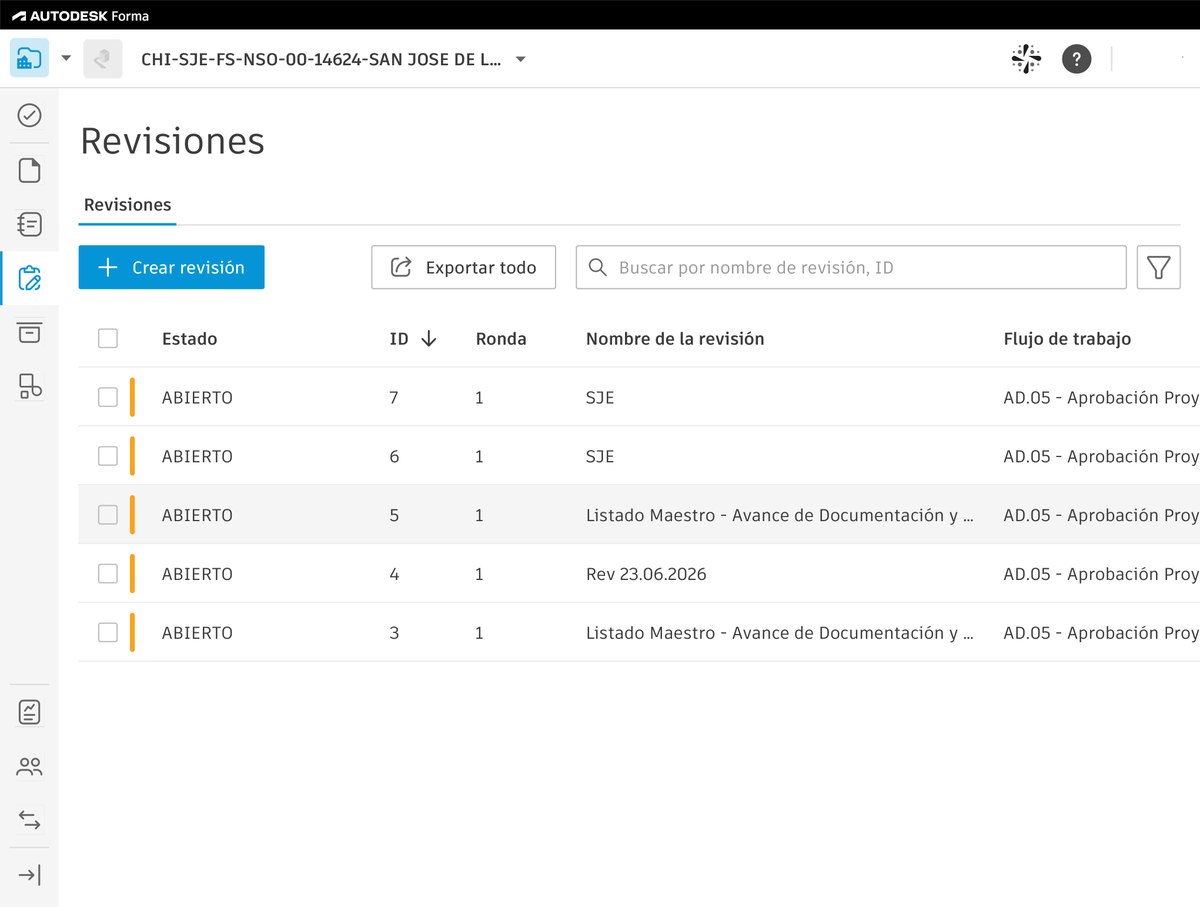This screenshot has width=1200, height=907.
Task: Sort by Nombre de la revisión header
Action: [x=675, y=339]
